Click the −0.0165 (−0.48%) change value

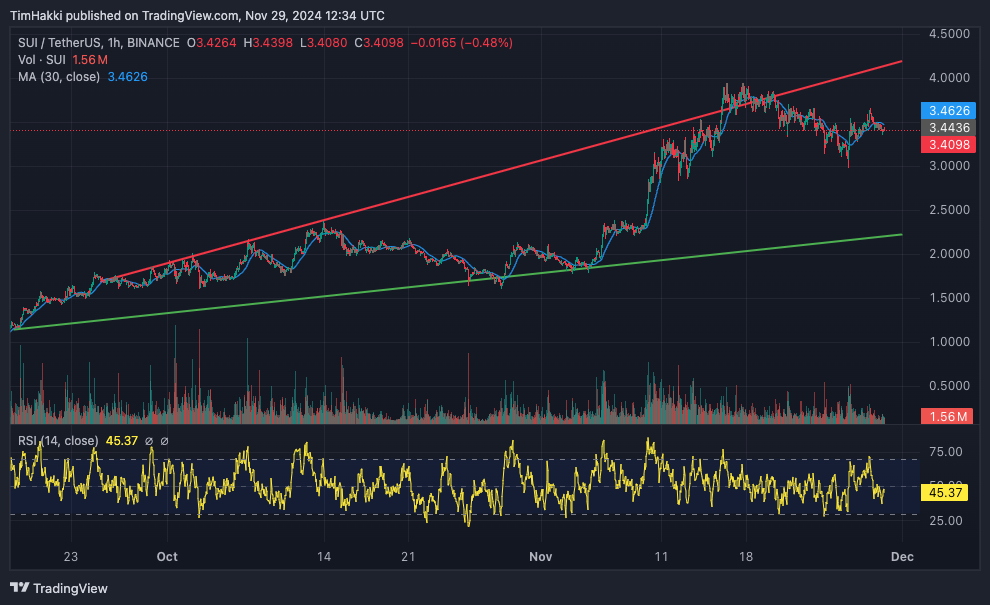(x=464, y=43)
